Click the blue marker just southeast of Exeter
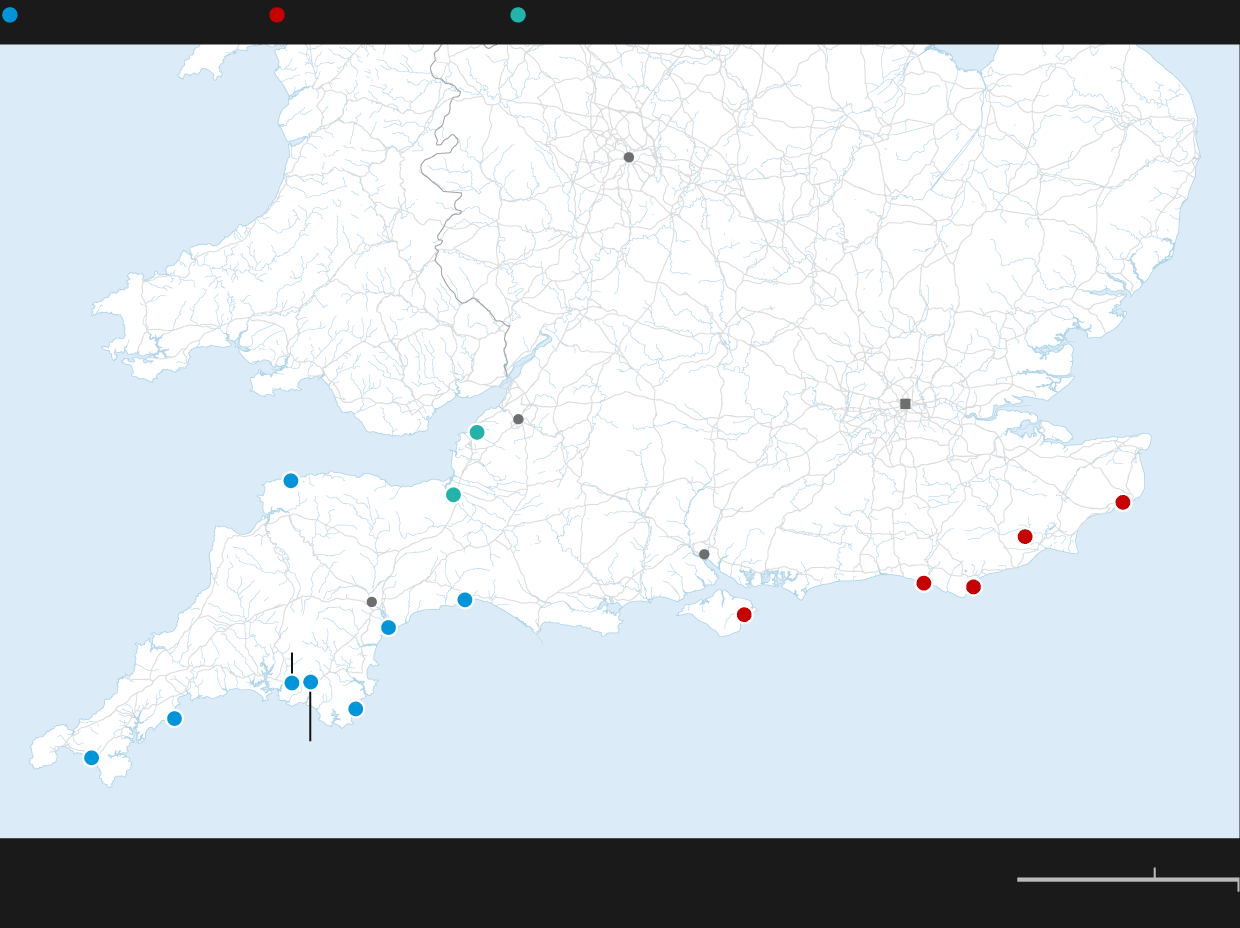The width and height of the screenshot is (1240, 928). click(x=388, y=628)
